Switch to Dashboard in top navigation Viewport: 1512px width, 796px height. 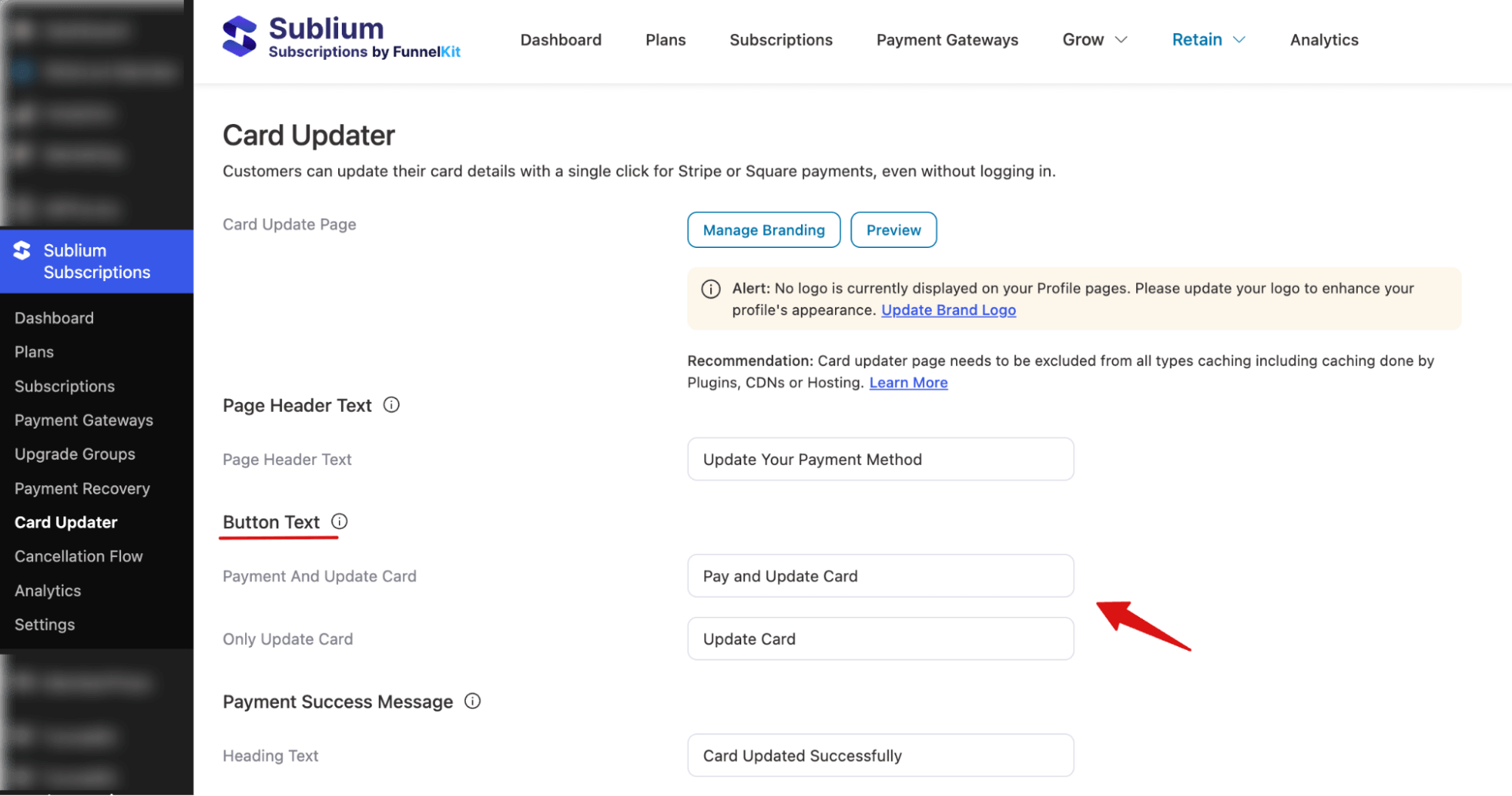point(560,39)
